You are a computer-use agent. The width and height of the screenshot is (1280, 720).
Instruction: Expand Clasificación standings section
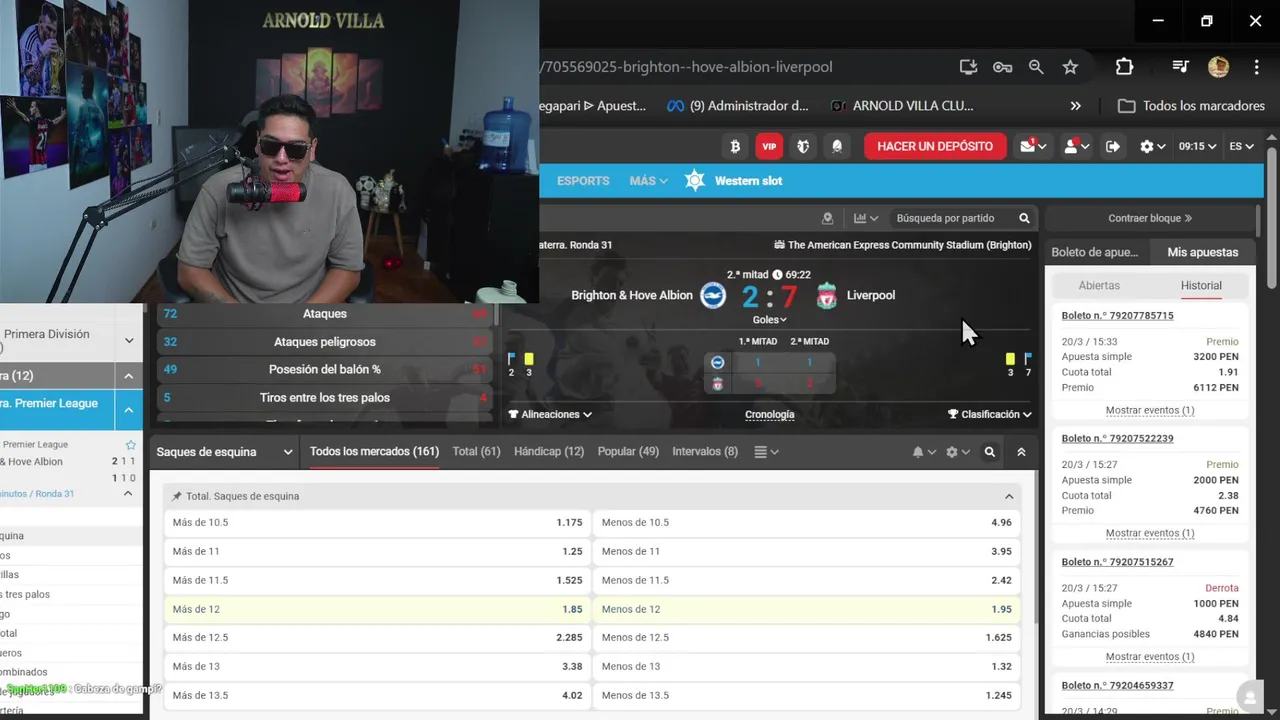tap(990, 414)
